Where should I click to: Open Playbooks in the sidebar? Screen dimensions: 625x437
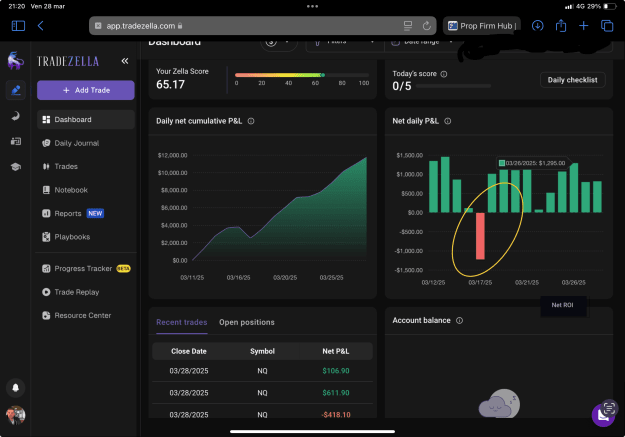click(86, 237)
